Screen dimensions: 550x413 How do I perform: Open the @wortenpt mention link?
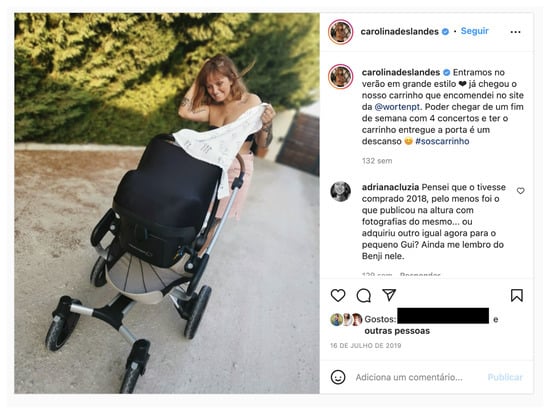pos(397,107)
